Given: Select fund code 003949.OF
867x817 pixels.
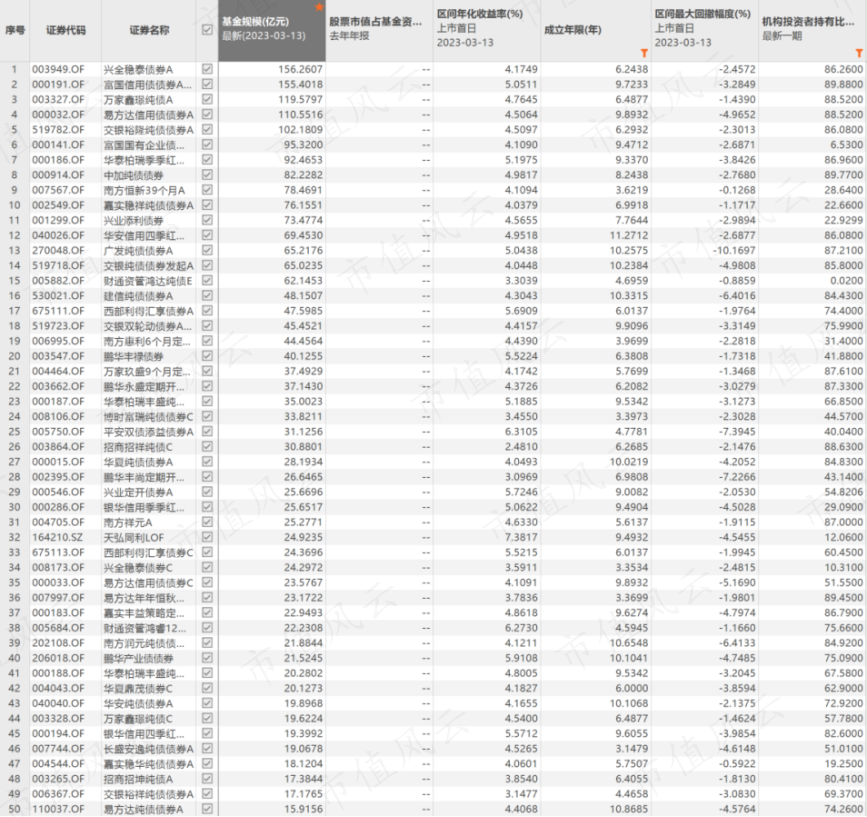Looking at the screenshot, I should coord(58,69).
